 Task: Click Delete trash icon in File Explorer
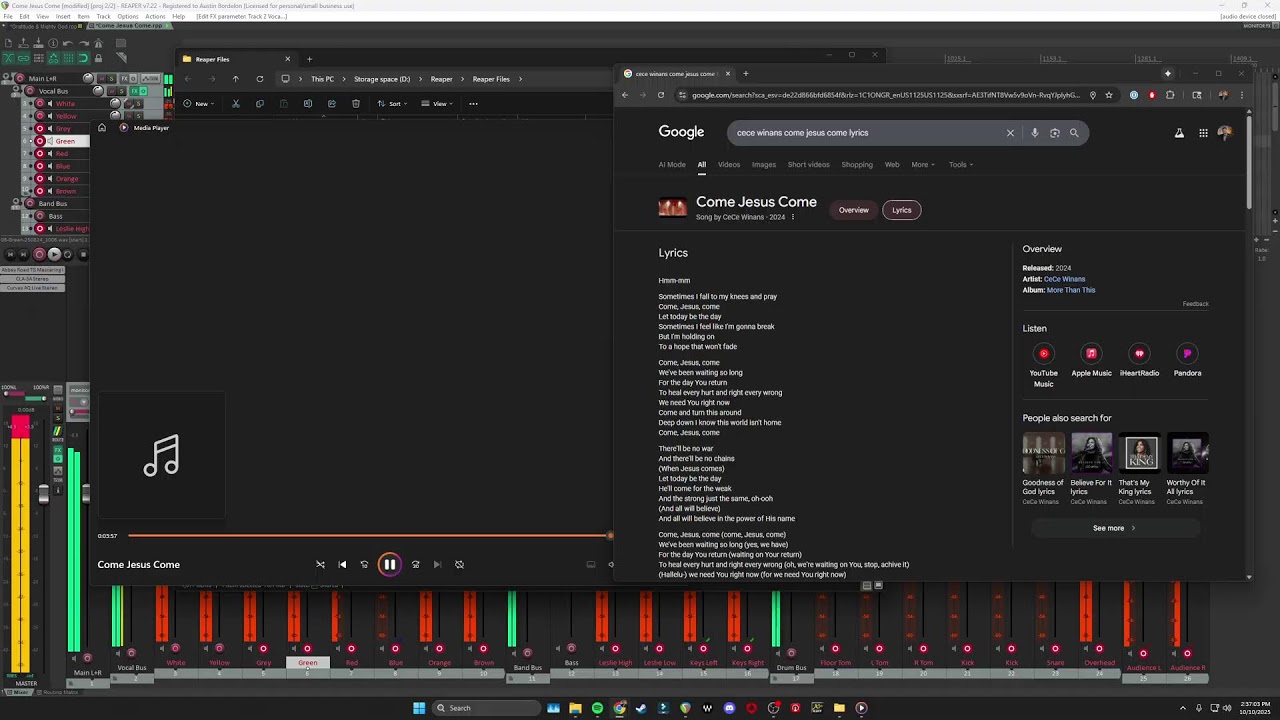[356, 103]
